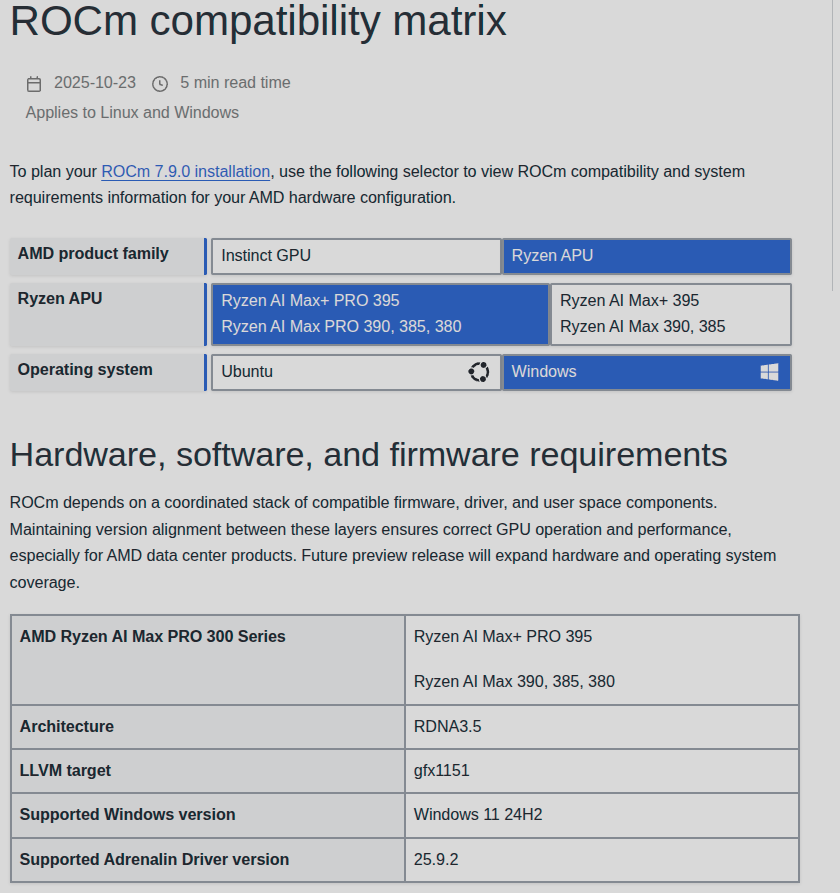Click the '5 min read time' text
The image size is (840, 893).
[x=235, y=83]
